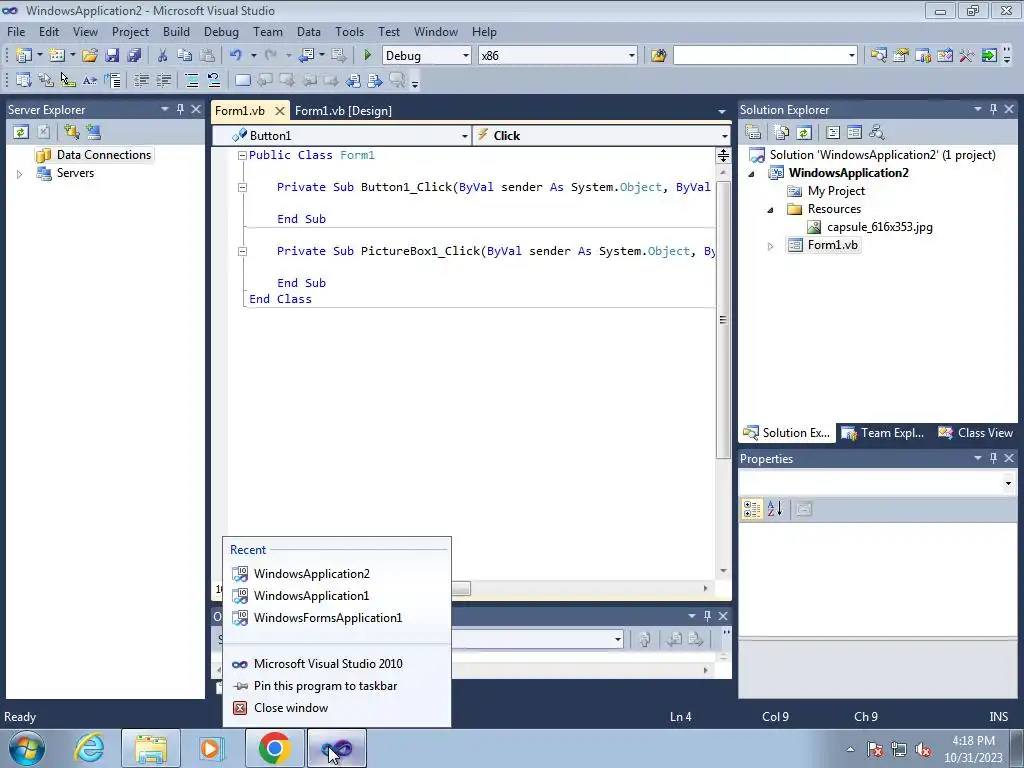Image resolution: width=1024 pixels, height=768 pixels.
Task: Open the Properties object selector dropdown
Action: [1008, 483]
